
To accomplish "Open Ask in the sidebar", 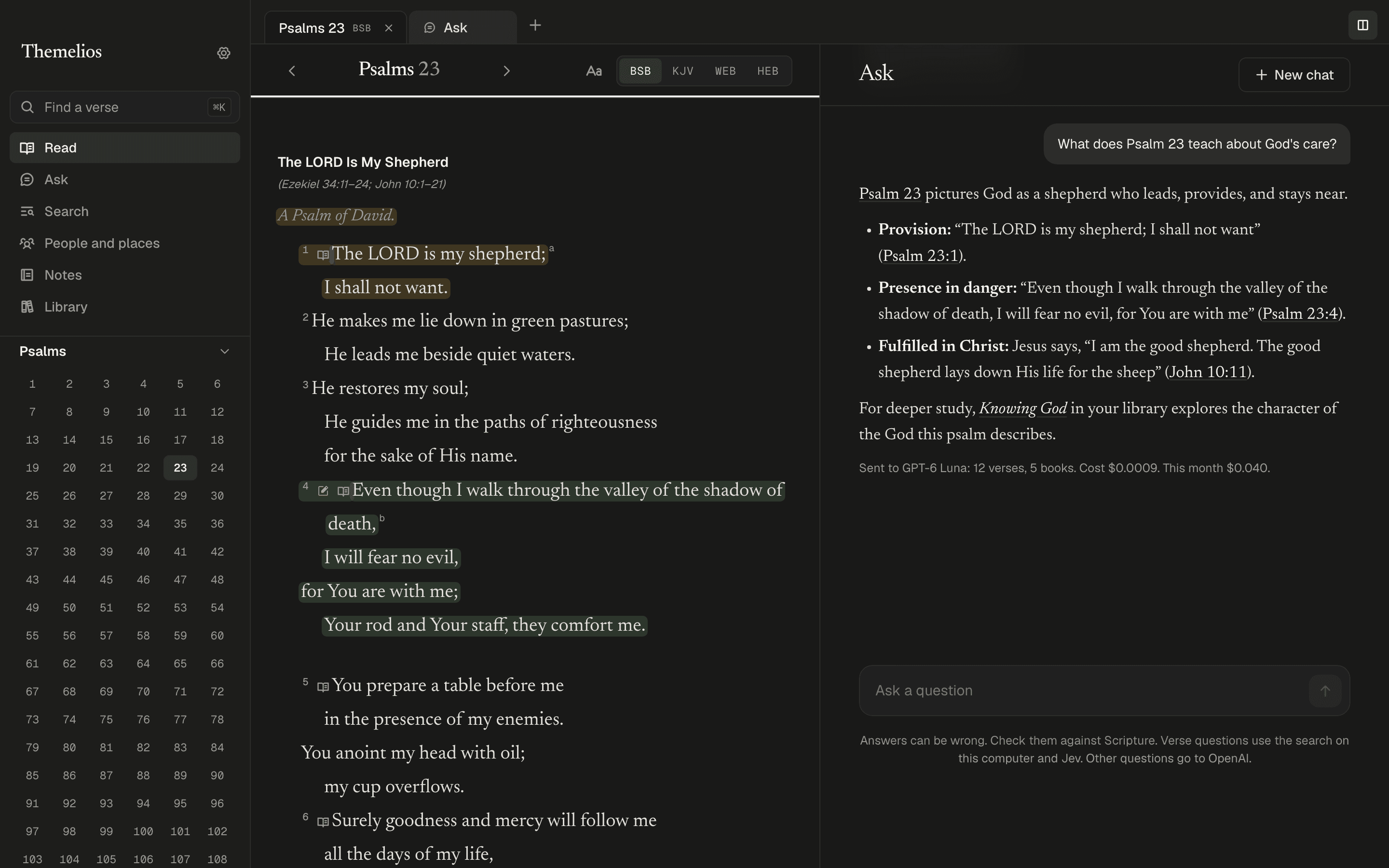I will tap(124, 180).
